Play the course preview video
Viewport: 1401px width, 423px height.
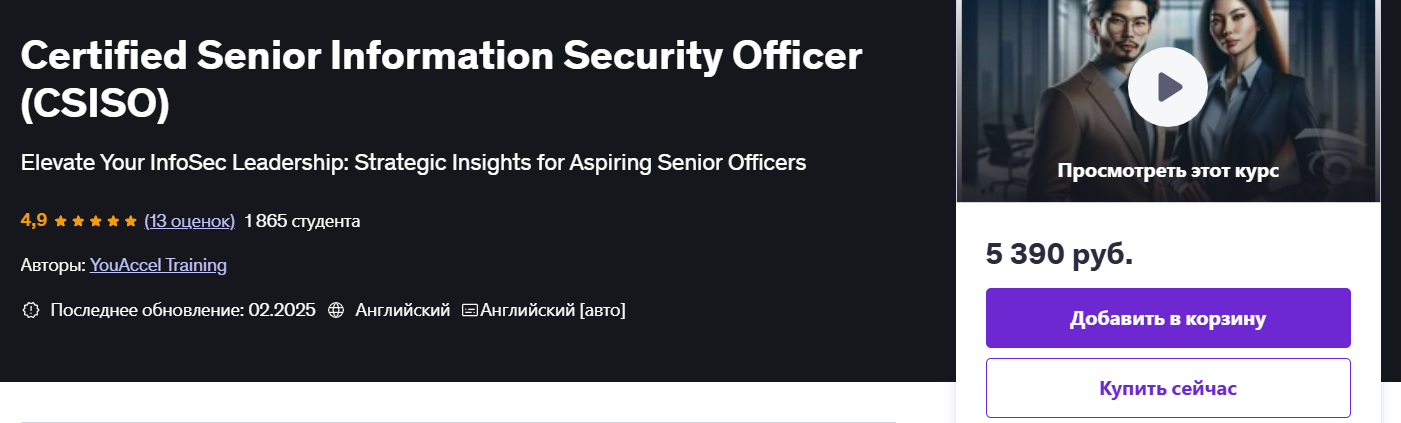[1167, 87]
